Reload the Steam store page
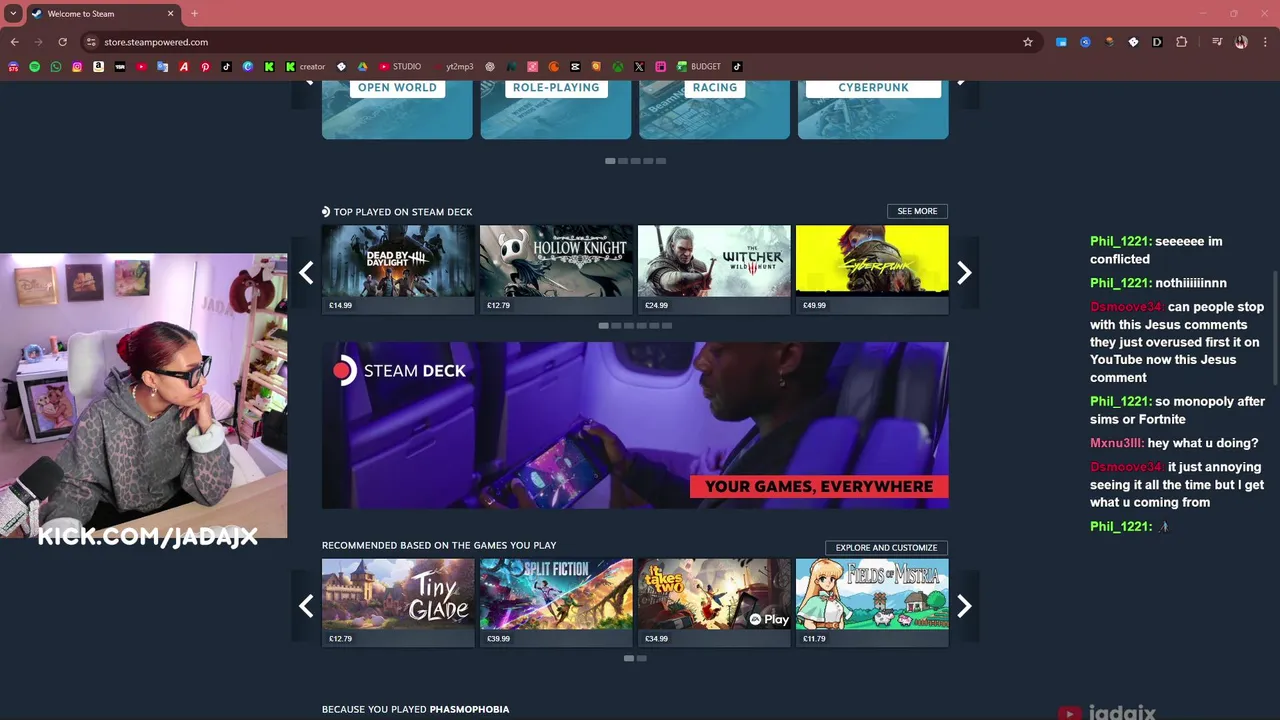 (x=62, y=42)
